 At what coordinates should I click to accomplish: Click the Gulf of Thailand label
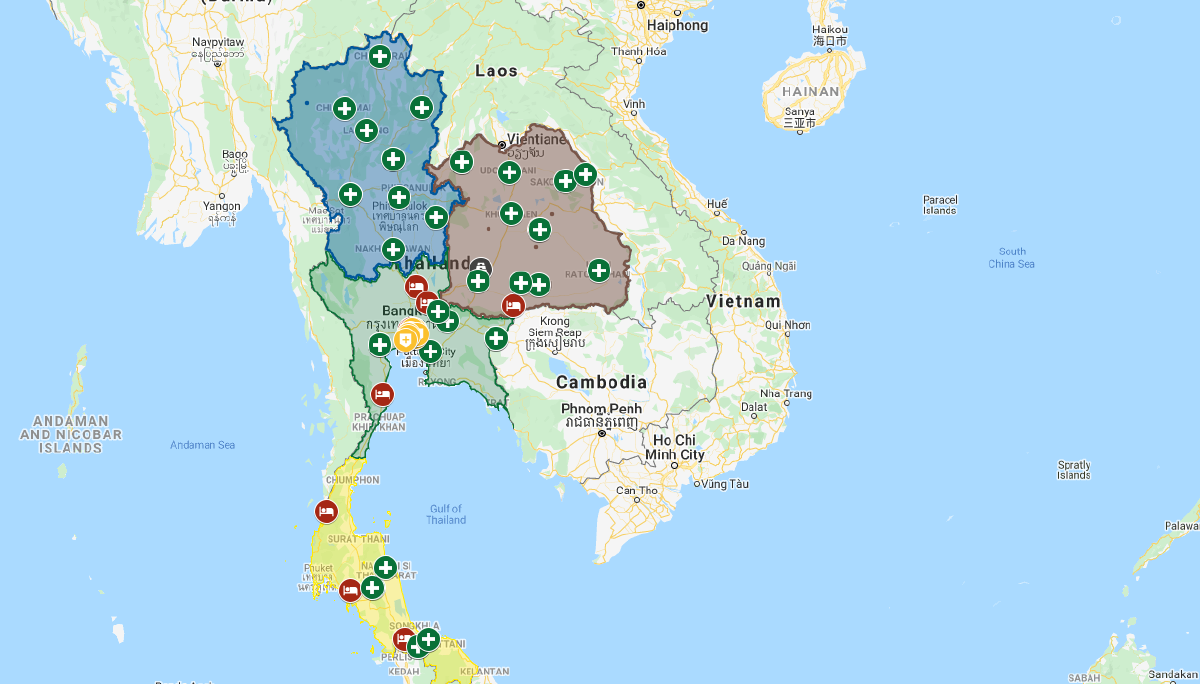[446, 514]
